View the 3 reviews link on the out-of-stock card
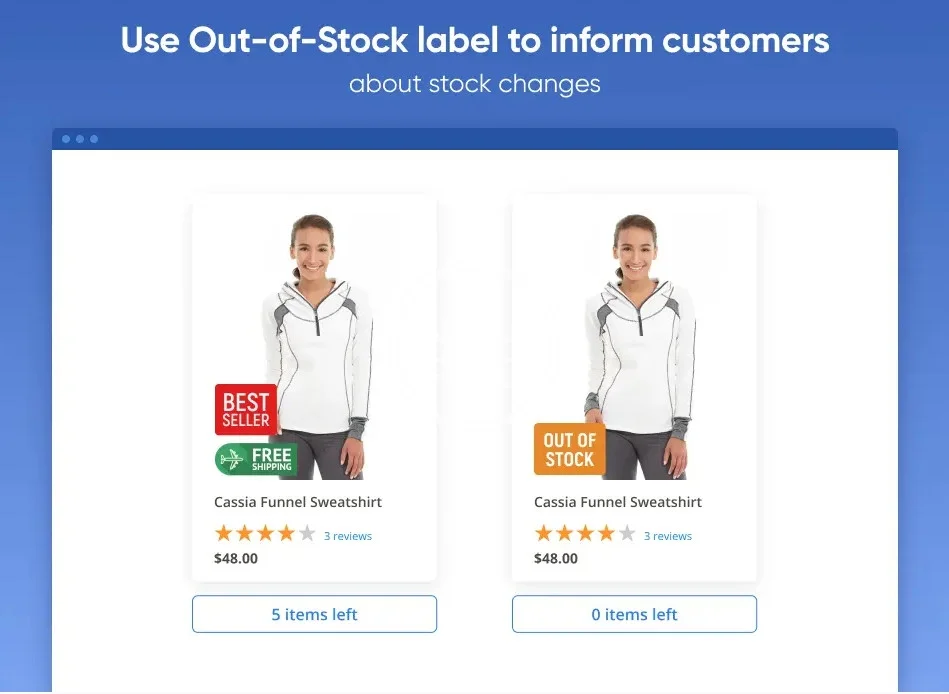The height and width of the screenshot is (694, 949). click(x=668, y=536)
